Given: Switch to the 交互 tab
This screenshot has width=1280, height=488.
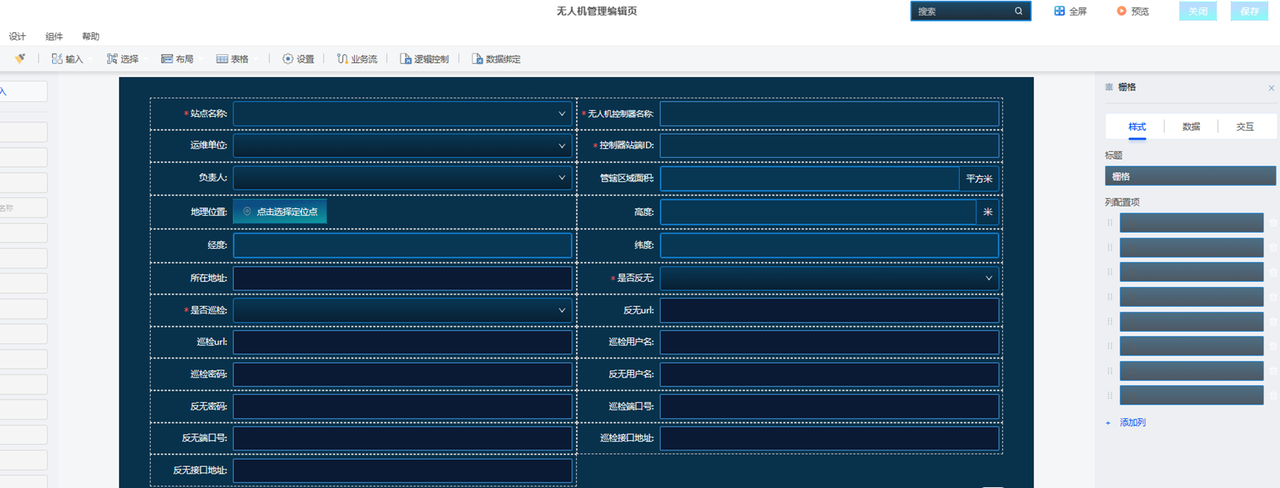Looking at the screenshot, I should coord(1245,127).
